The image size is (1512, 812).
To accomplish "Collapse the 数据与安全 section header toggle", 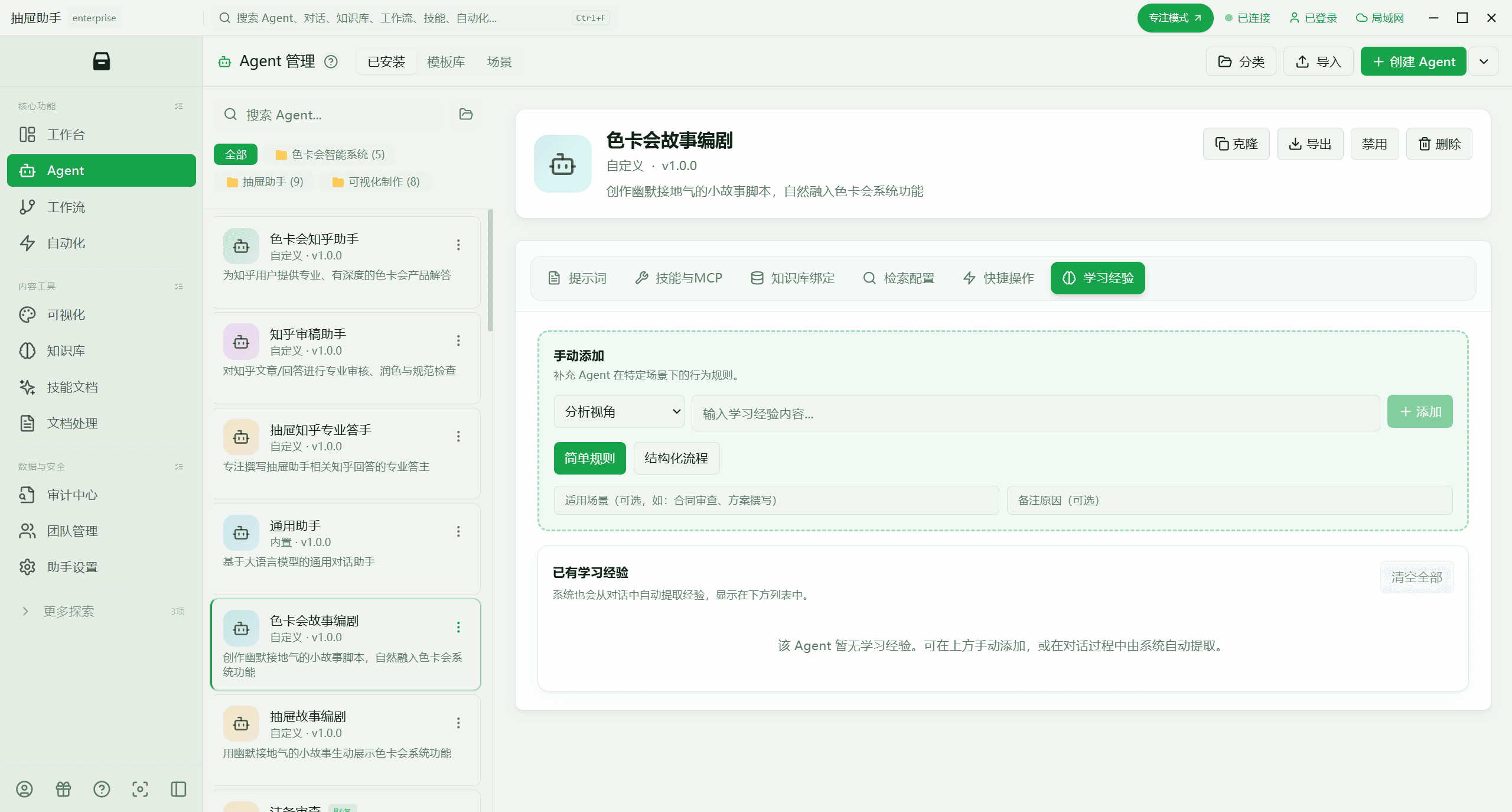I will coord(179,466).
